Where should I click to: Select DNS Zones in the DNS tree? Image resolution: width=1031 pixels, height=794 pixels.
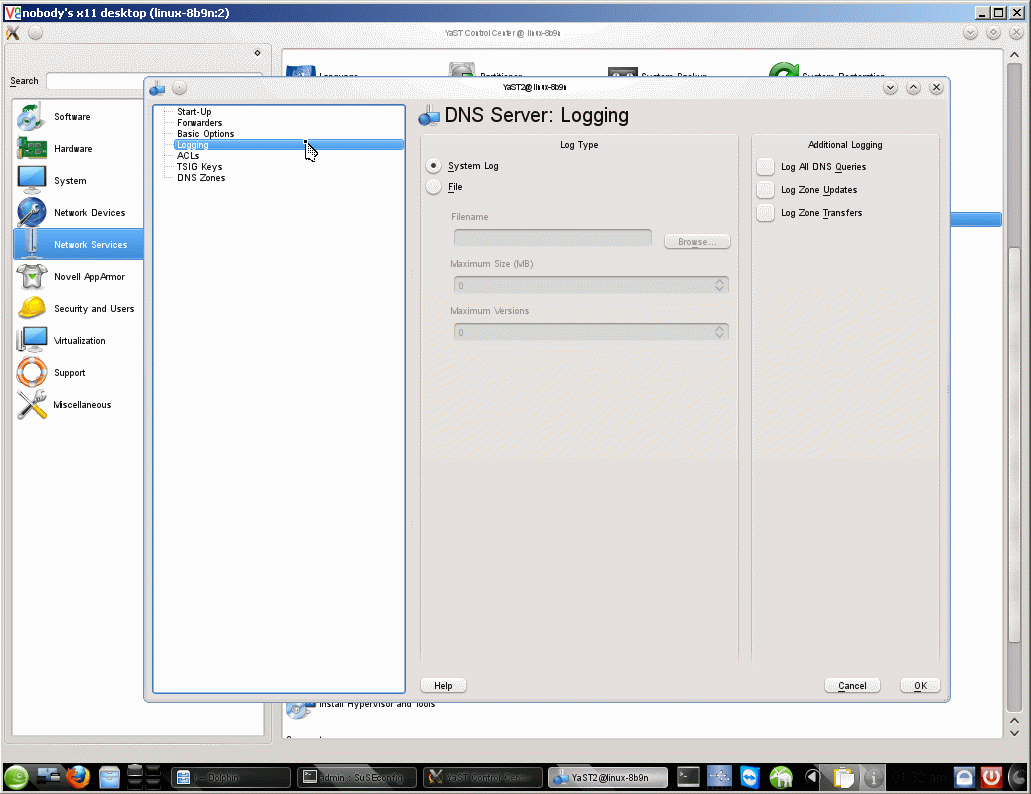click(x=201, y=178)
